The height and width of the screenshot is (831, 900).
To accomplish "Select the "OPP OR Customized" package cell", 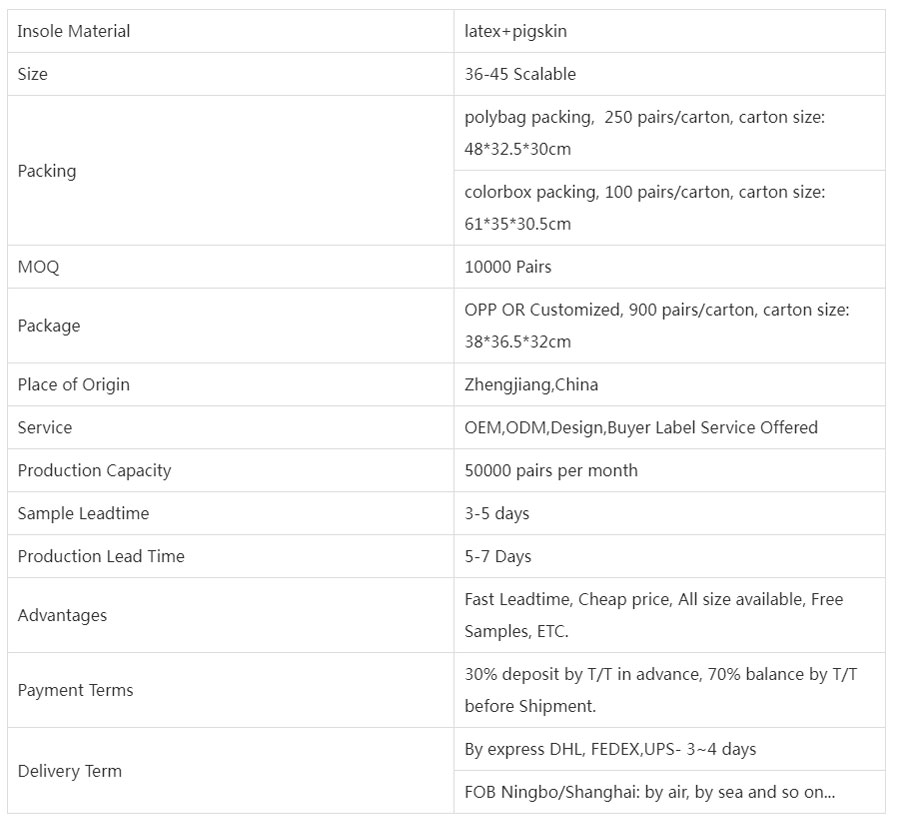I will (656, 325).
